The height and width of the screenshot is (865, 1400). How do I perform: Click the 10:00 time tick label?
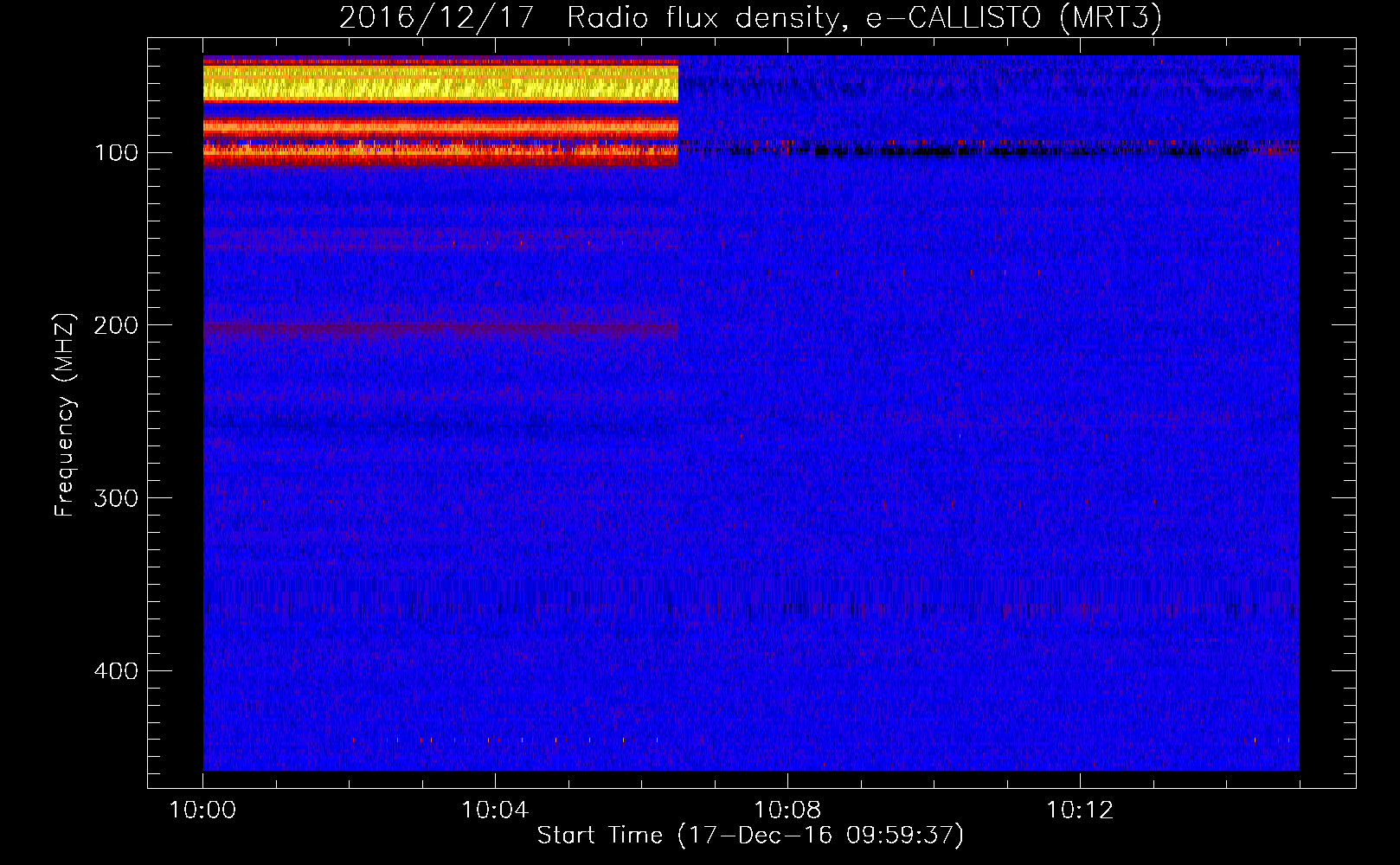point(202,811)
